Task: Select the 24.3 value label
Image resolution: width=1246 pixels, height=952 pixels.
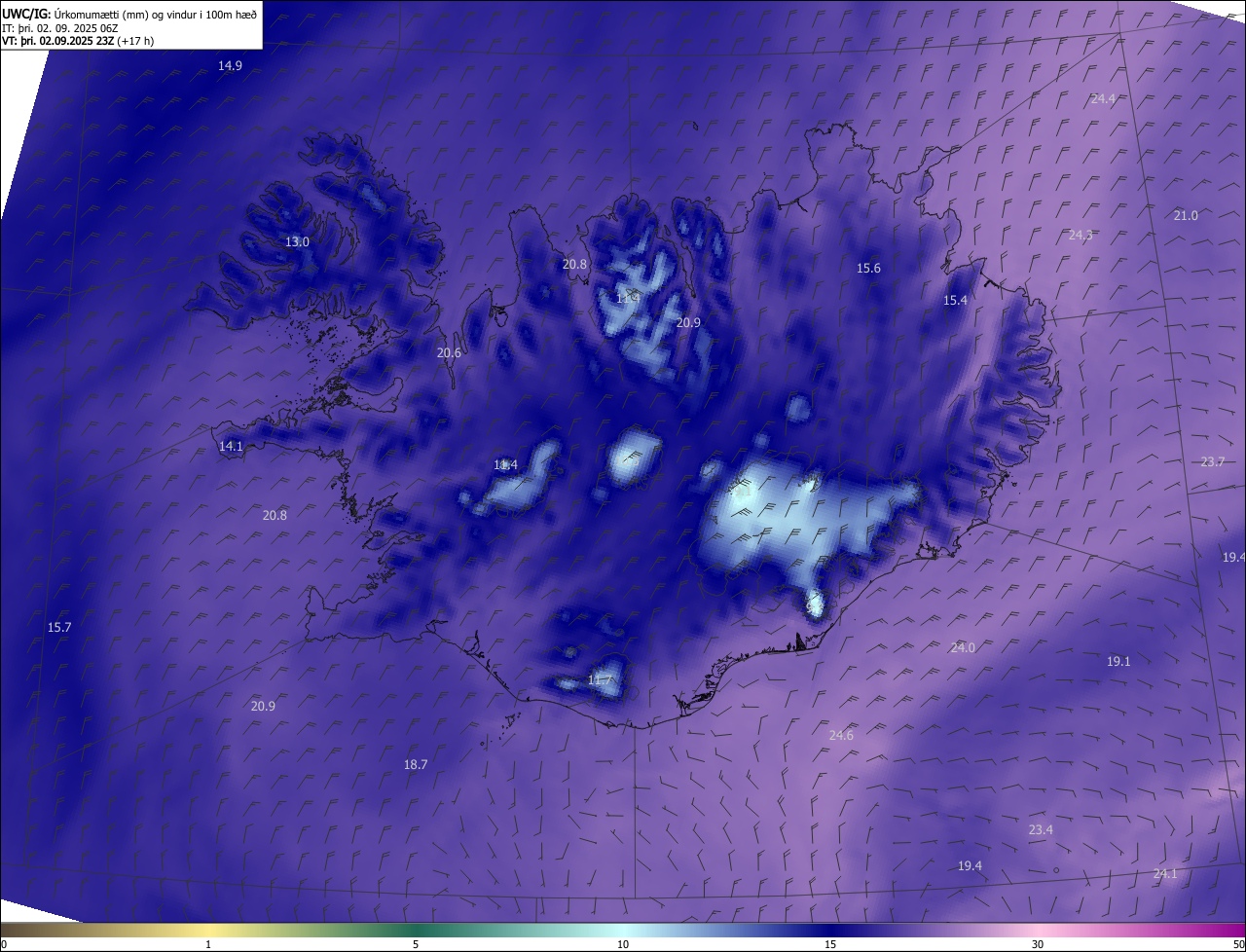Action: (1081, 235)
